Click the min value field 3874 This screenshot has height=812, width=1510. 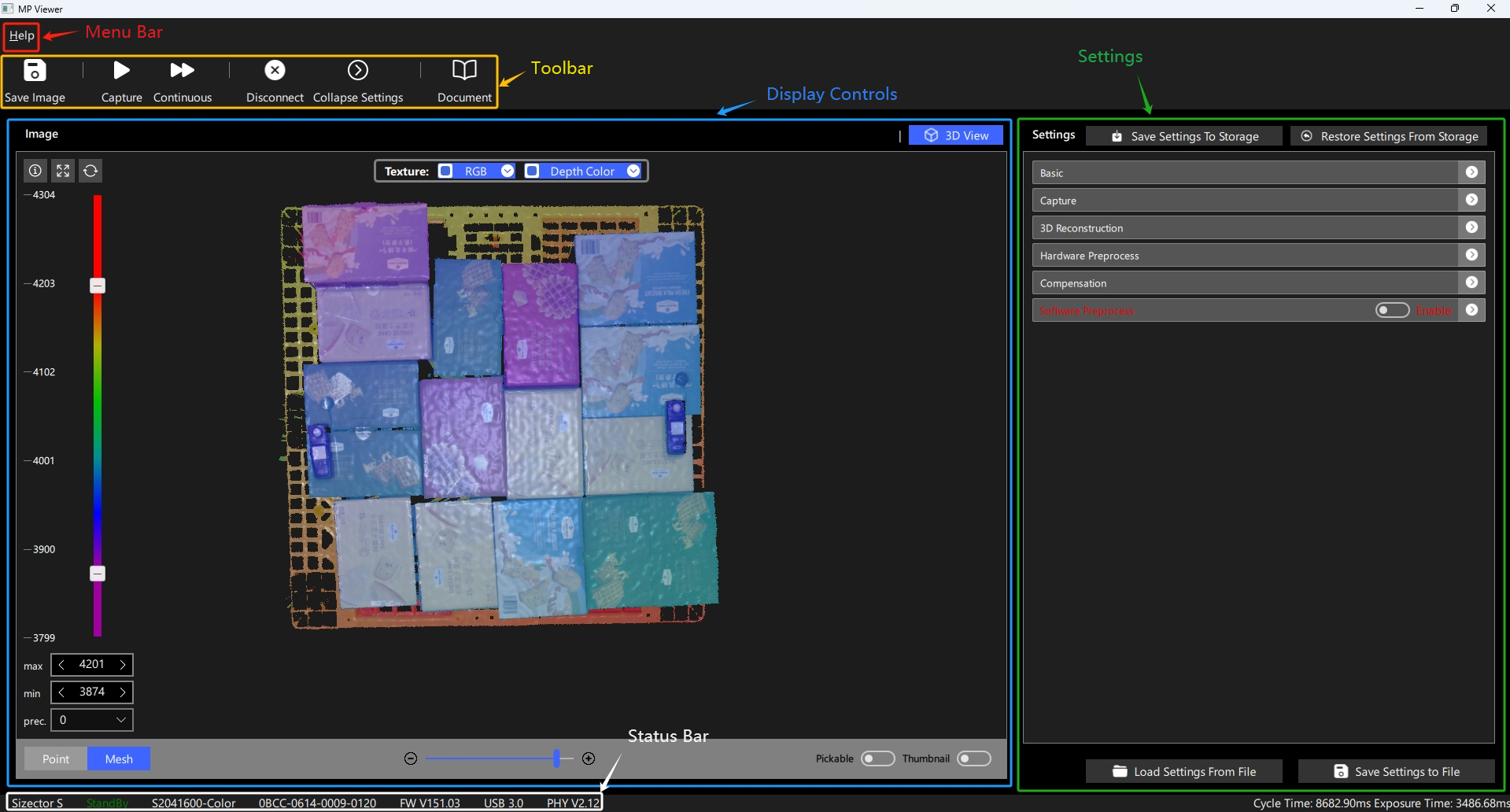[x=92, y=692]
